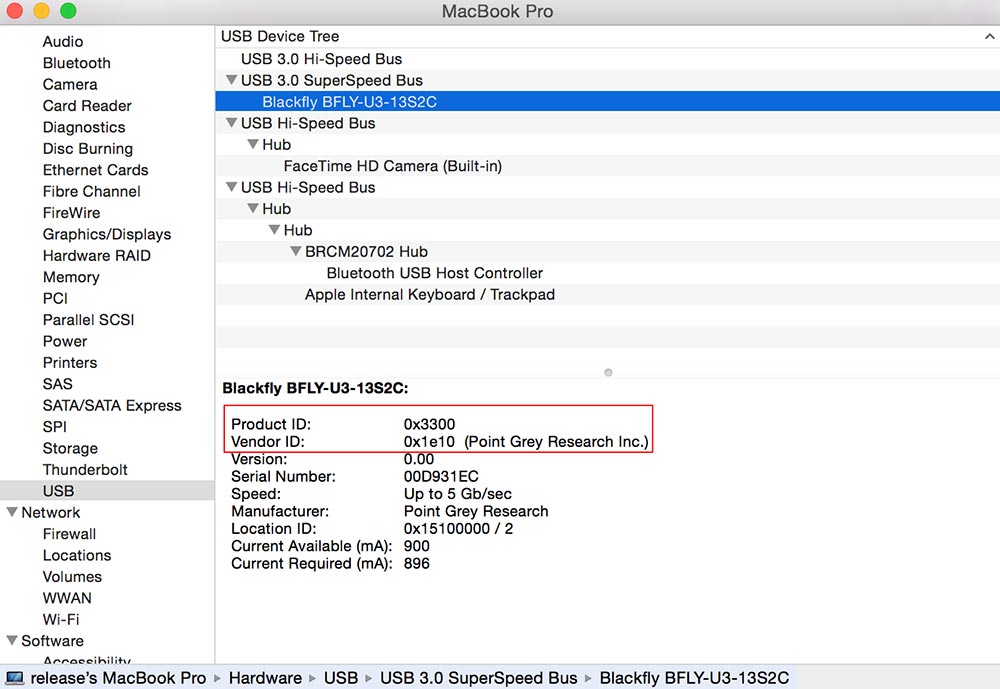Click the window's green zoom button
Screen dimensions: 1000x689
tap(68, 11)
